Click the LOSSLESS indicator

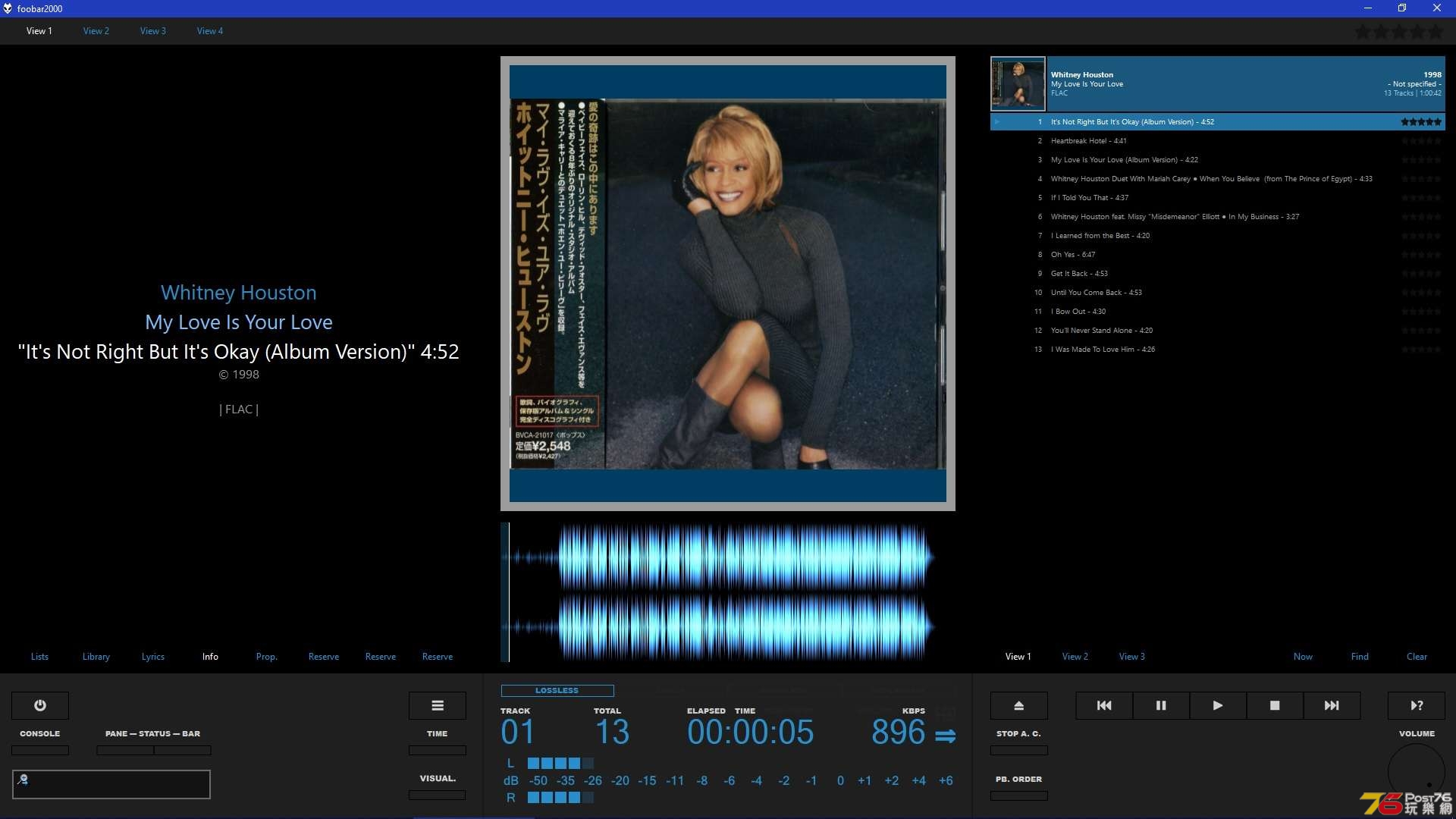click(557, 691)
